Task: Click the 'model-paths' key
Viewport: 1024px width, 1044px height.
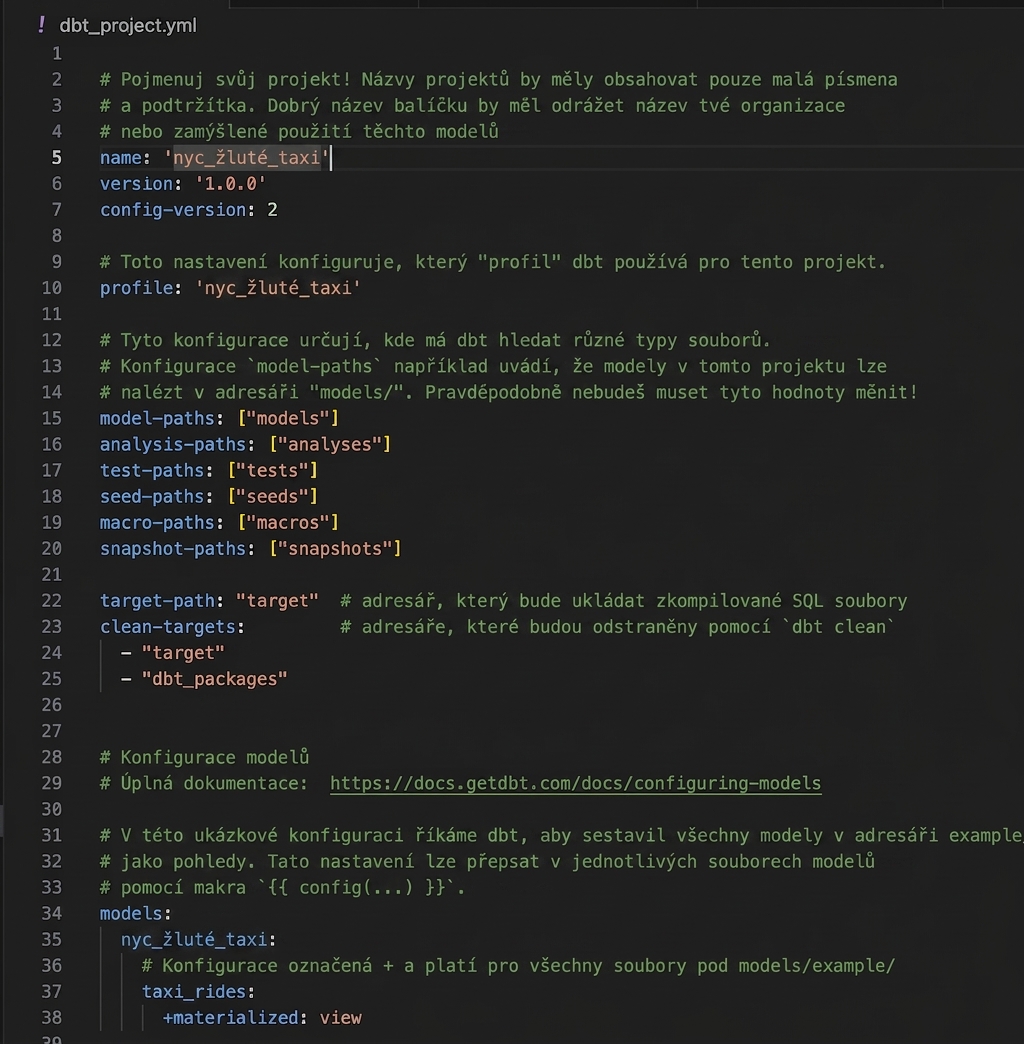Action: 157,418
